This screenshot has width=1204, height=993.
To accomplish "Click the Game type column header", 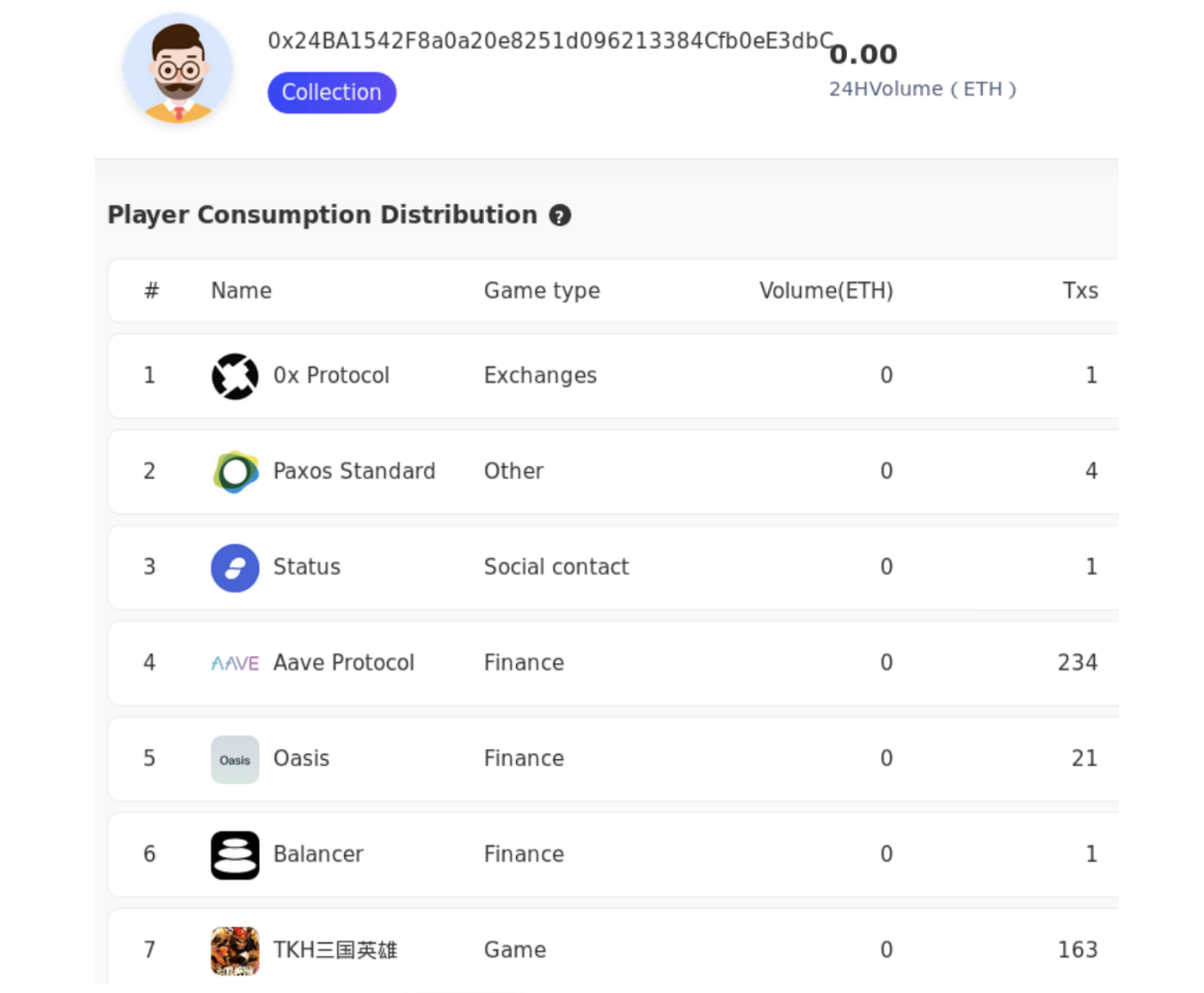I will point(542,291).
